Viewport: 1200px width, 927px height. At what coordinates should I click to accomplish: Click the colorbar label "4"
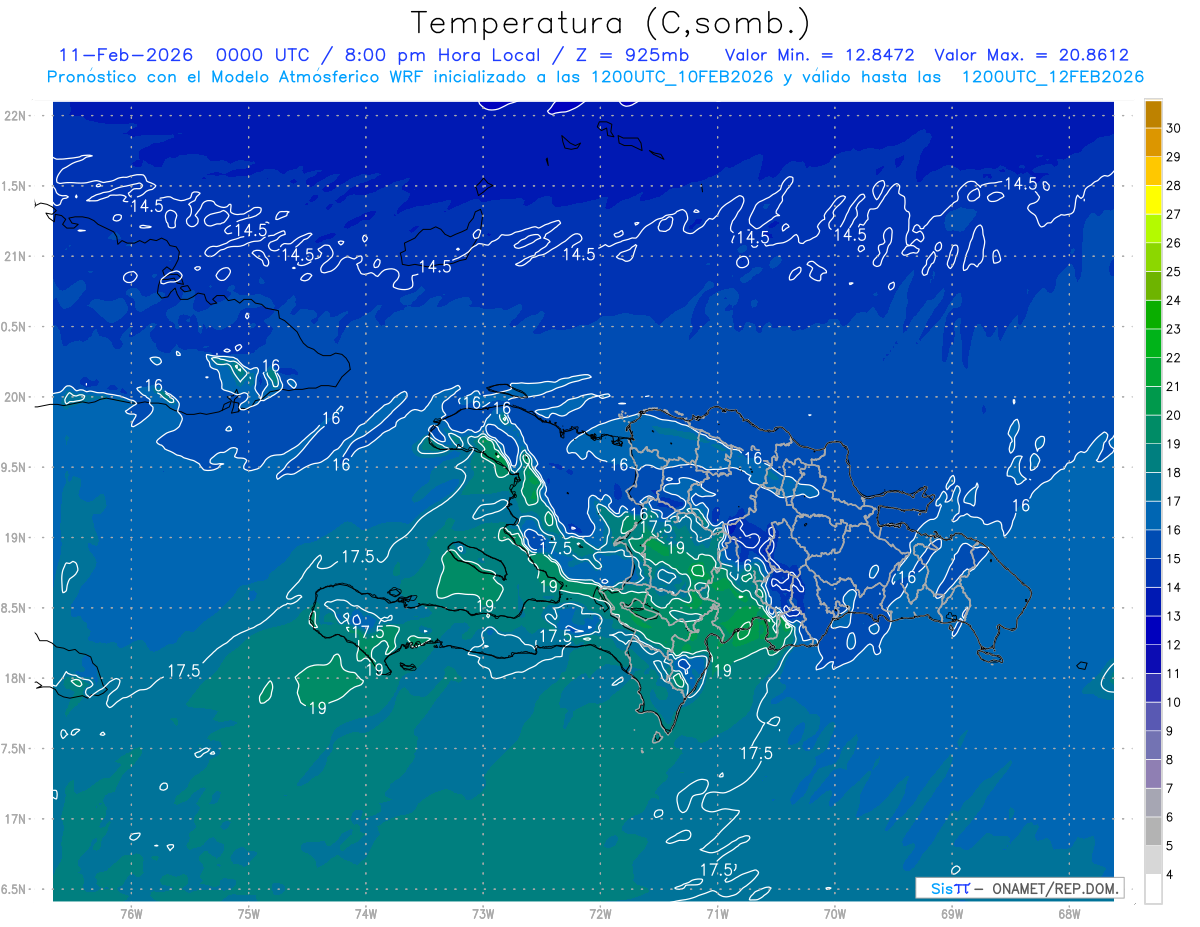1170,876
